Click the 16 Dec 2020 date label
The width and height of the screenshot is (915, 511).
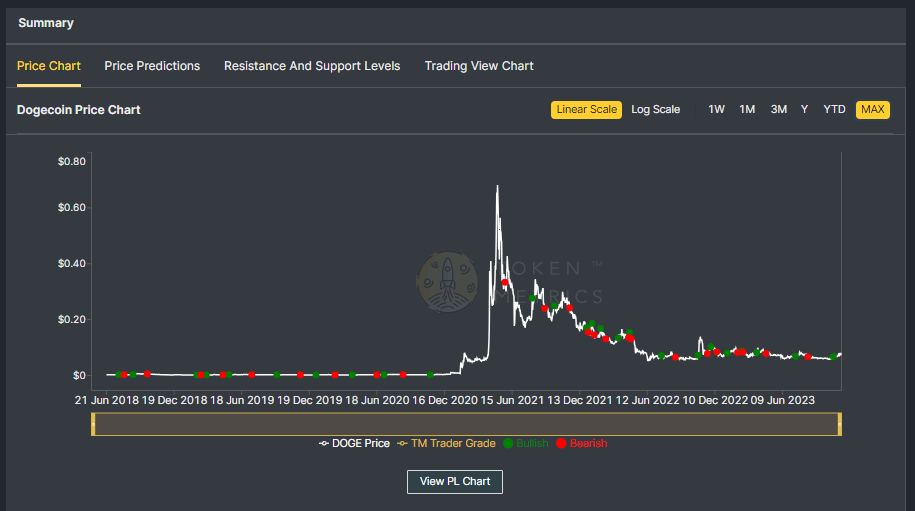click(445, 400)
